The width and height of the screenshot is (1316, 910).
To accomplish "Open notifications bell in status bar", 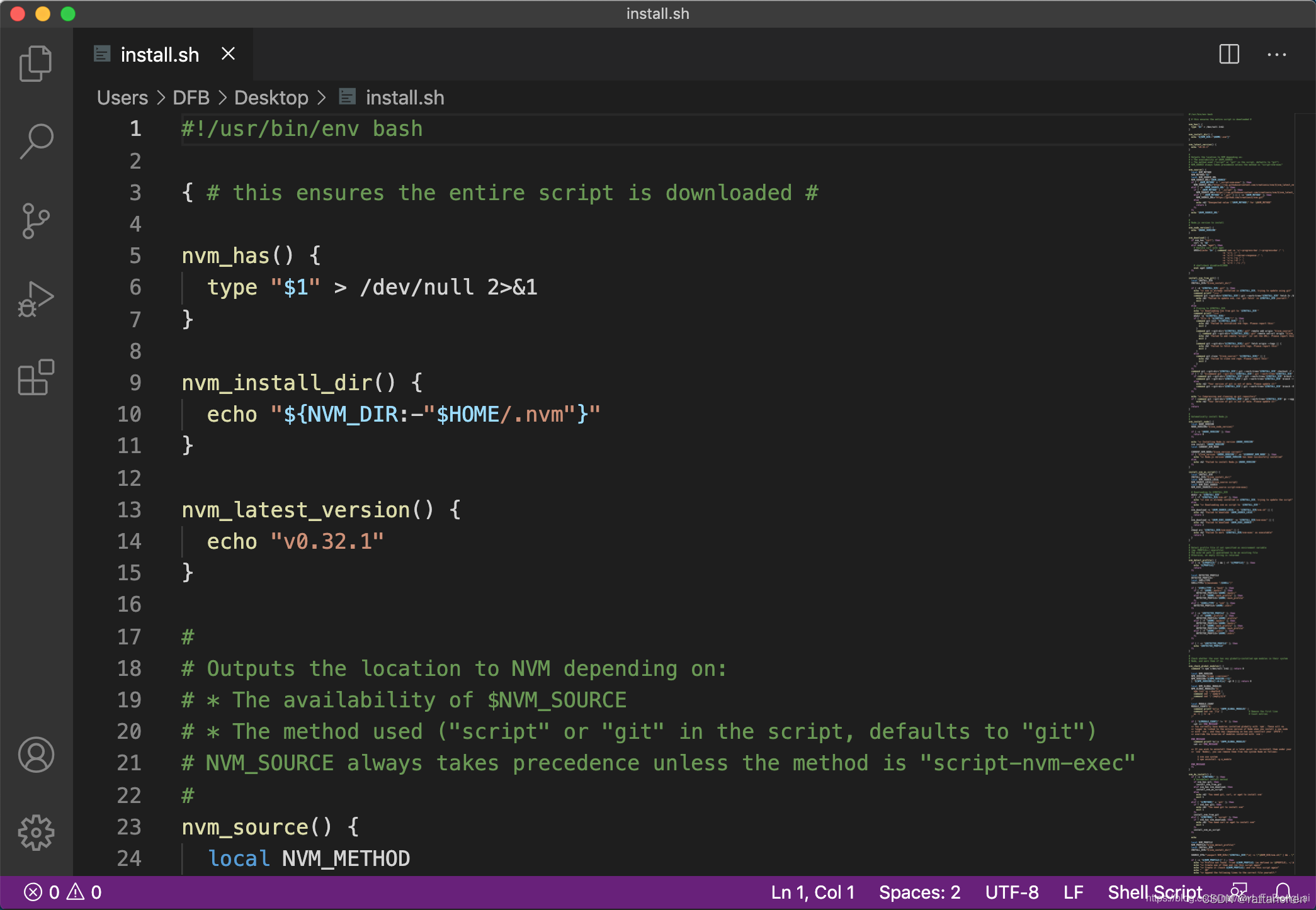I will pyautogui.click(x=1283, y=892).
